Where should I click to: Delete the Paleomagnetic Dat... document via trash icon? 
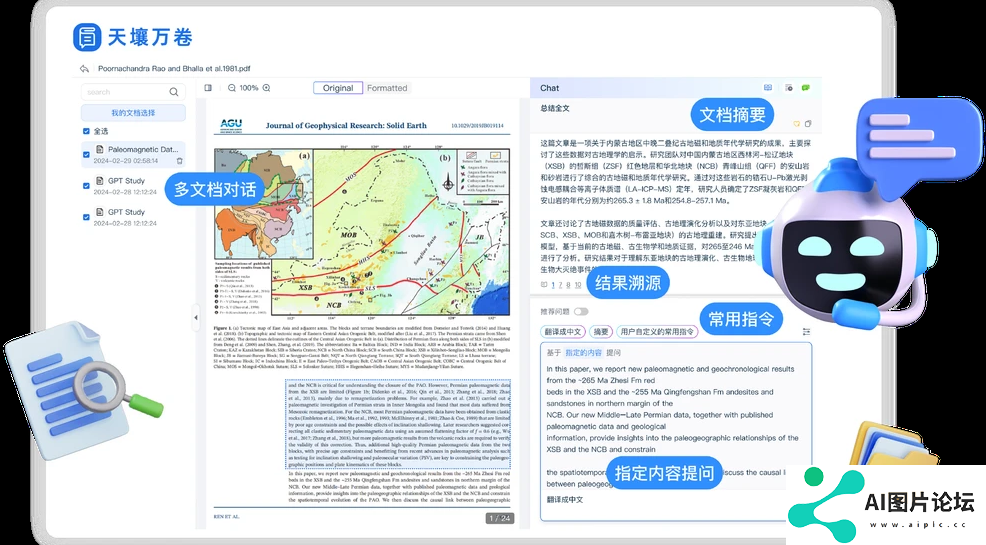[x=179, y=161]
